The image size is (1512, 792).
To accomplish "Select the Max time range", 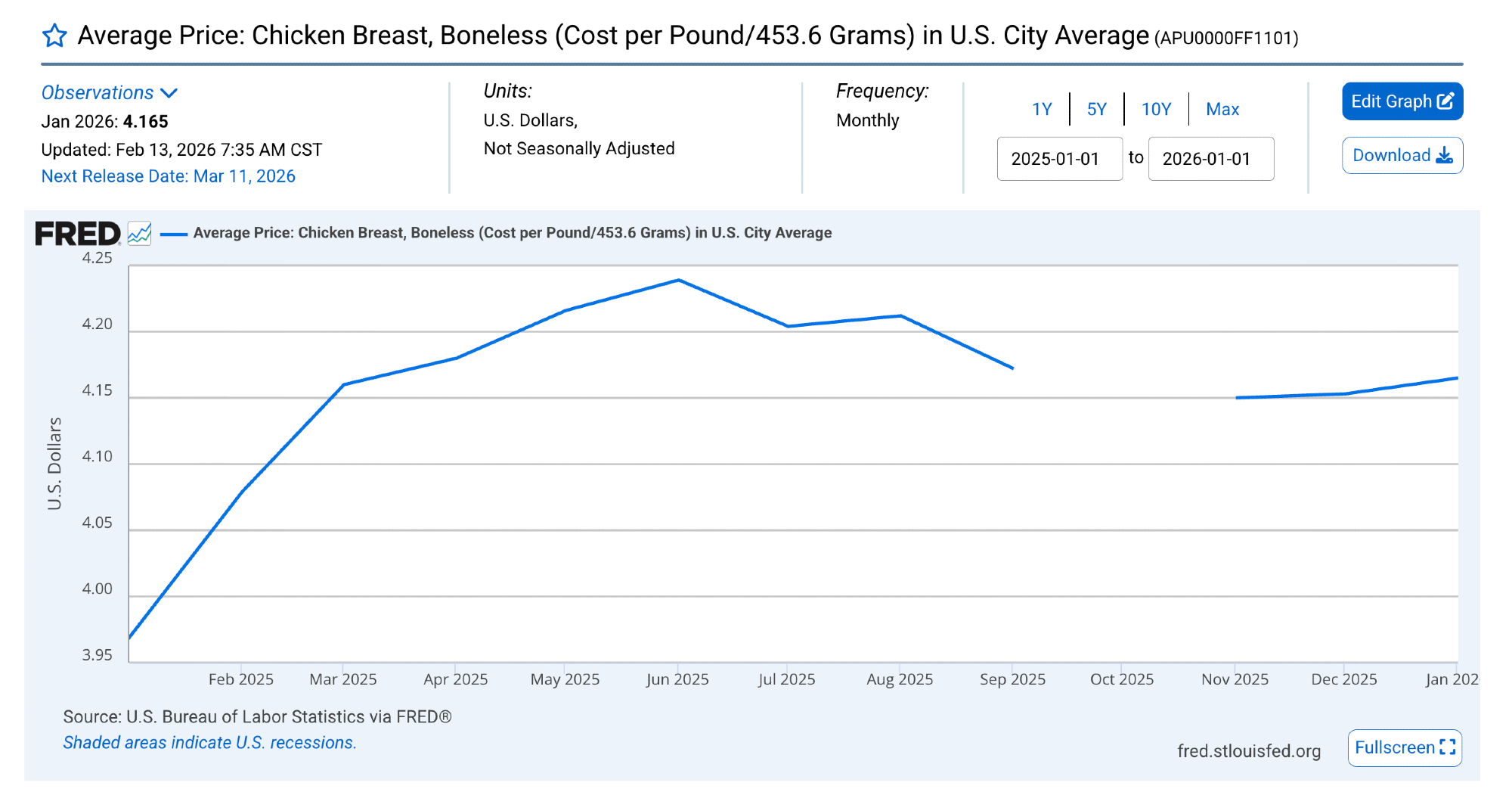I will click(1222, 109).
